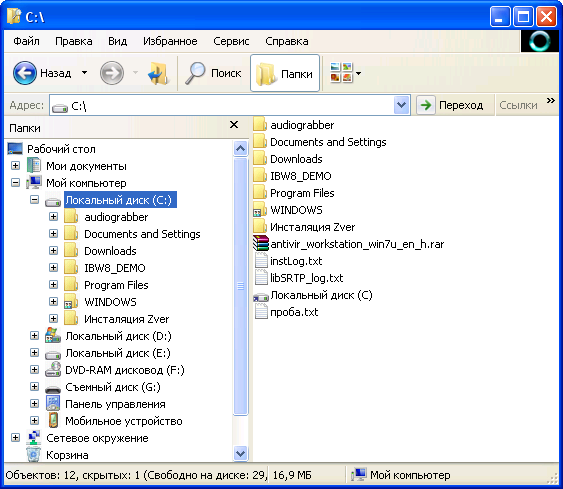Expand audiograbber node in folder tree

(53, 216)
